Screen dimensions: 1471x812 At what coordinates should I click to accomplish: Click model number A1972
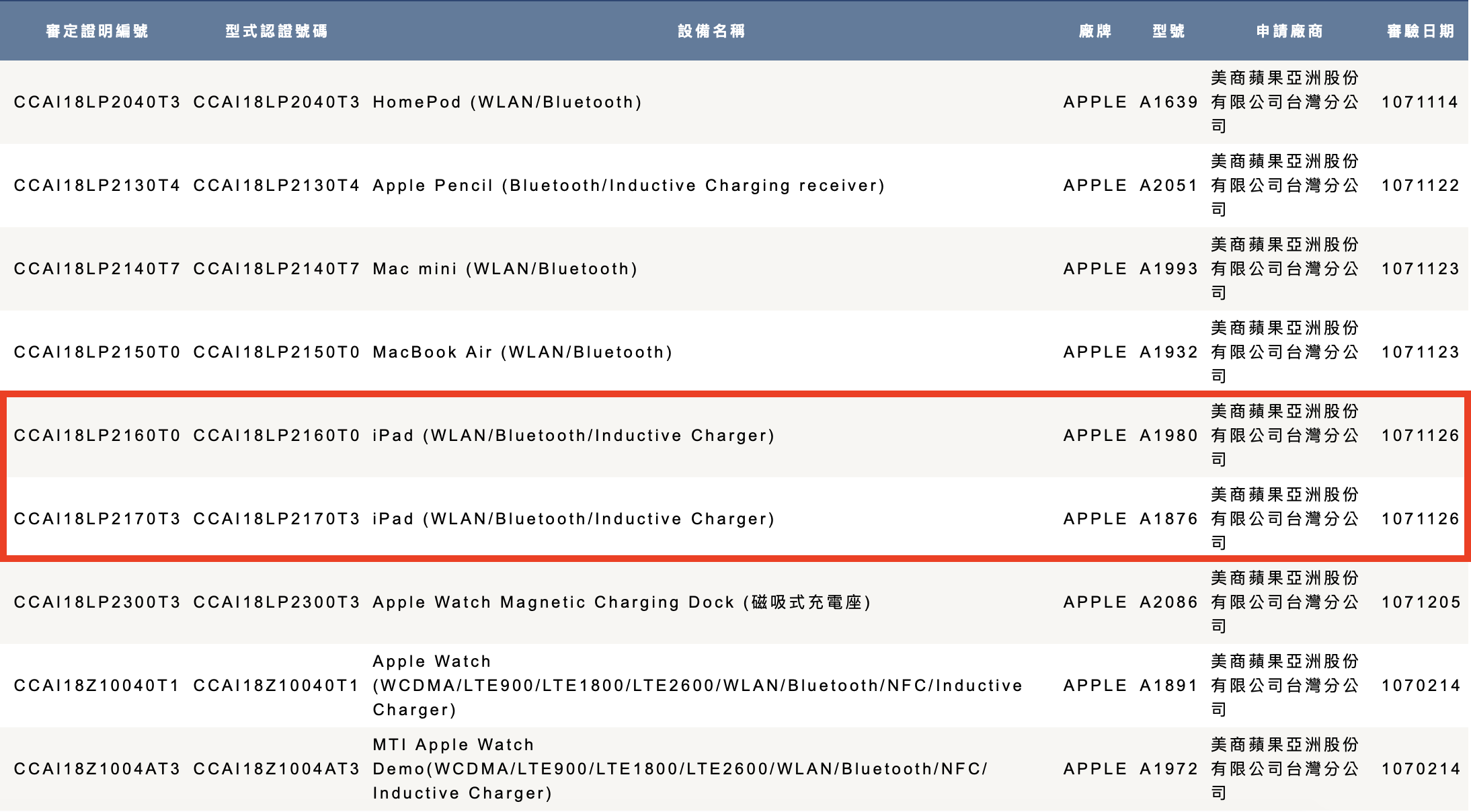1168,769
